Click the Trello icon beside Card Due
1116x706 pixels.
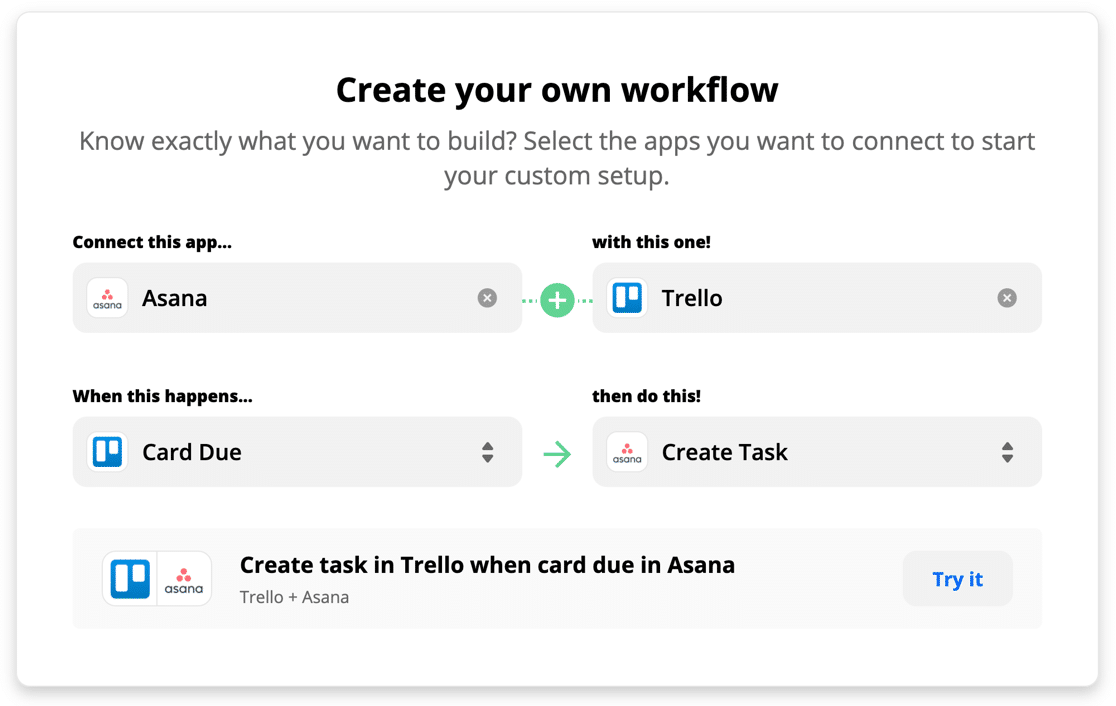[x=107, y=452]
